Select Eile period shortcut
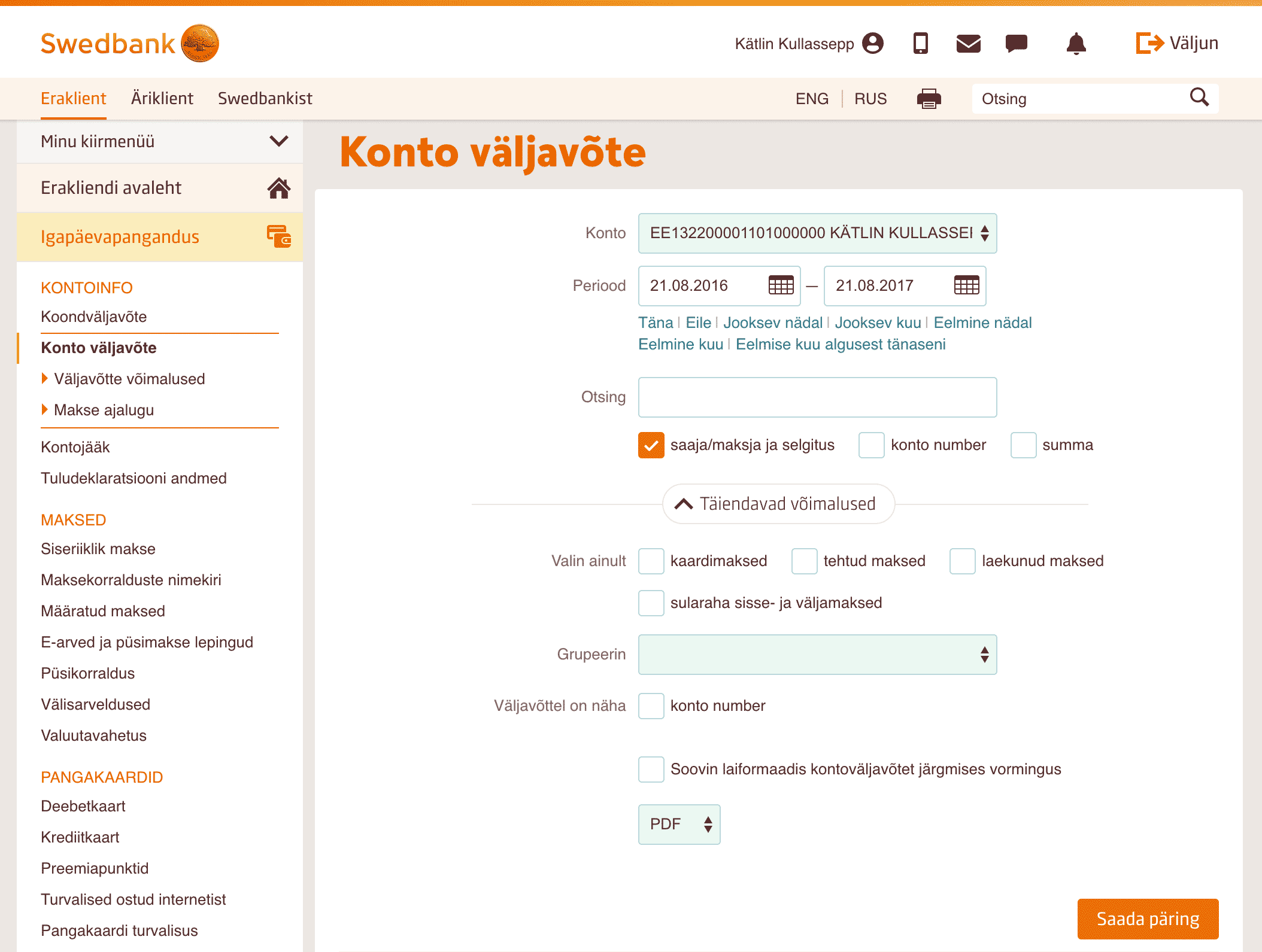Screen dimensions: 1262x952 (698, 323)
